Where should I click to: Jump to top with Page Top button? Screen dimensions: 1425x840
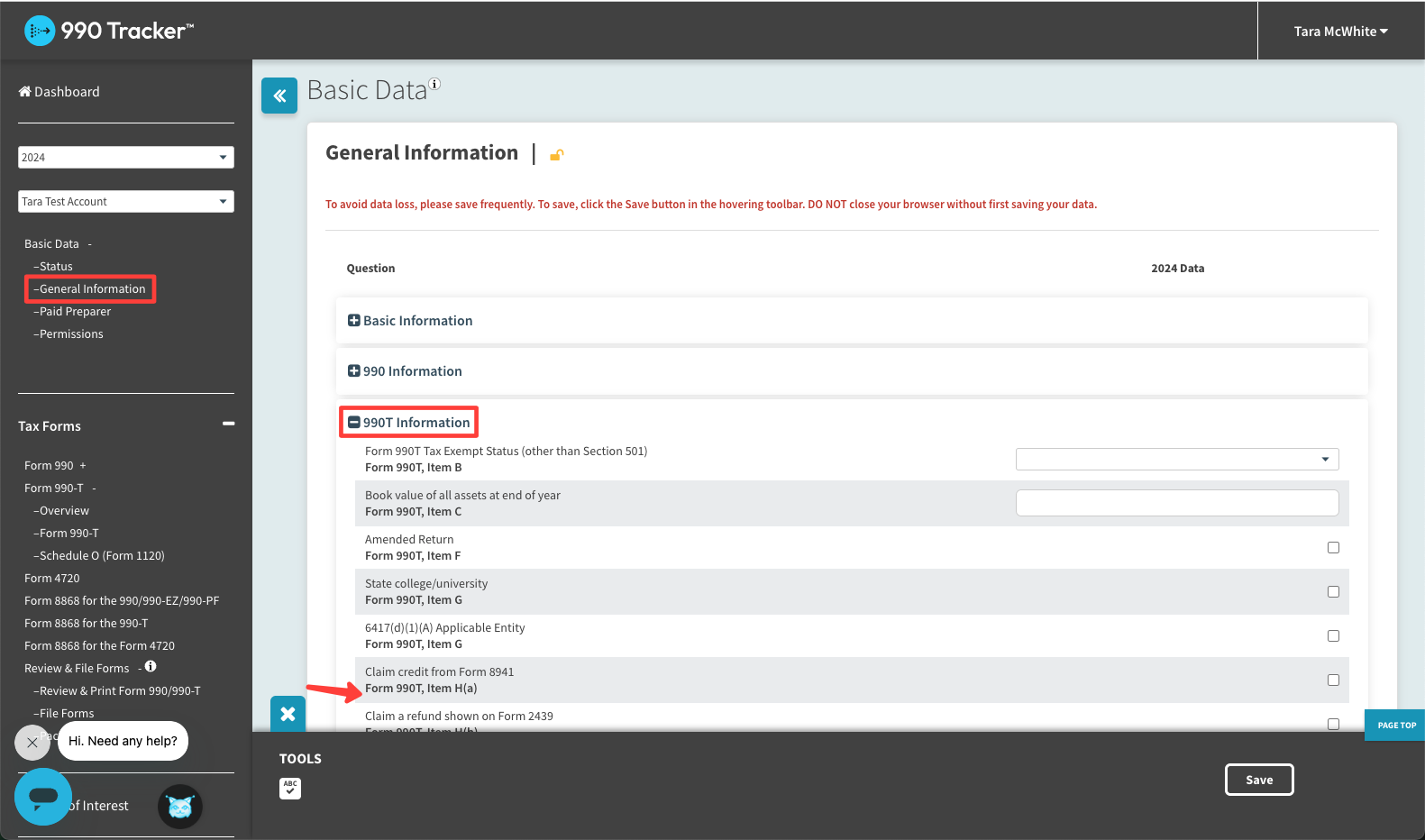[1395, 725]
